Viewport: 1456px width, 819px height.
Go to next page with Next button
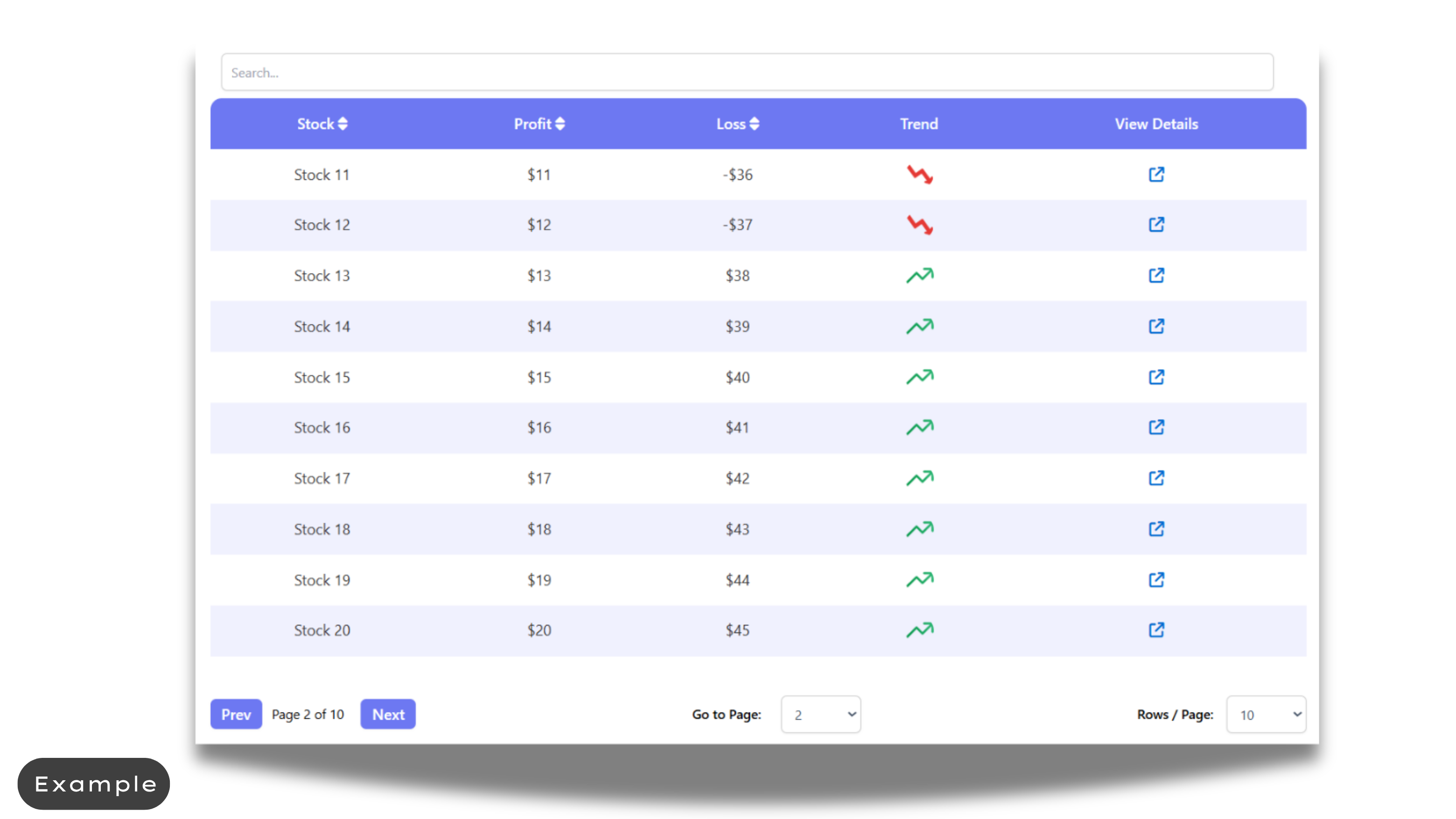[388, 714]
